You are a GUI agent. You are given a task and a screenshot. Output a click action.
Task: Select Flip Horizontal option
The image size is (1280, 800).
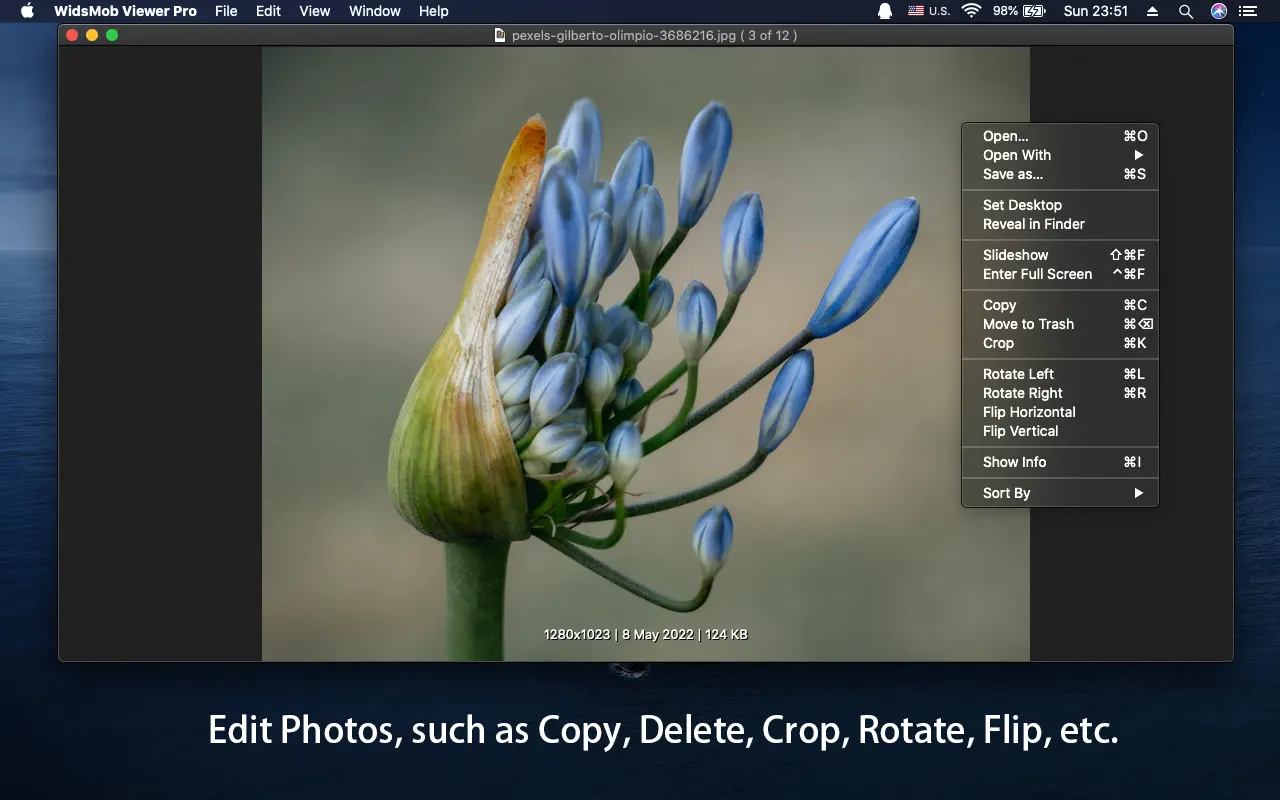[1029, 412]
